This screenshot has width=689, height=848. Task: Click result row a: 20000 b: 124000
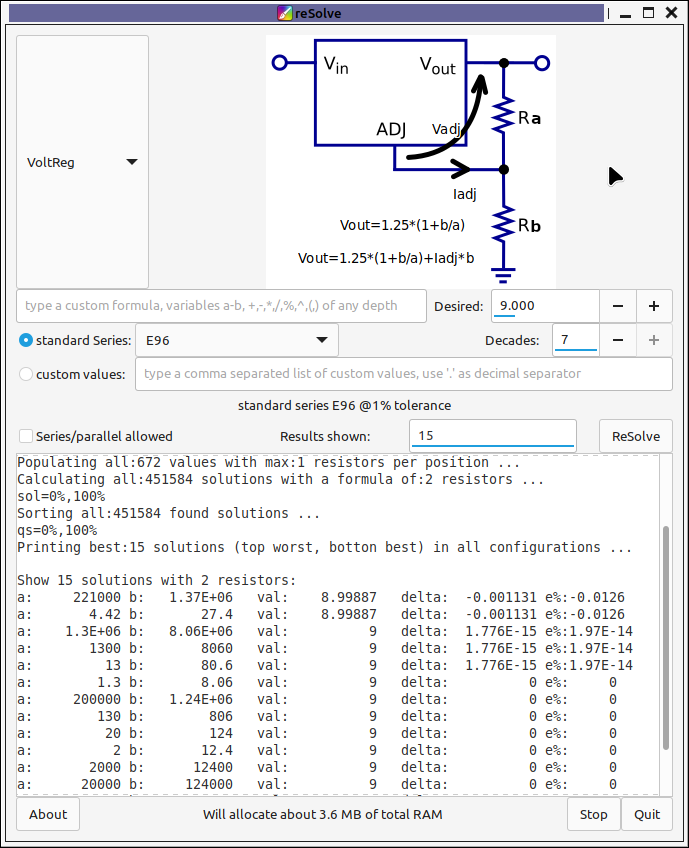[317, 784]
